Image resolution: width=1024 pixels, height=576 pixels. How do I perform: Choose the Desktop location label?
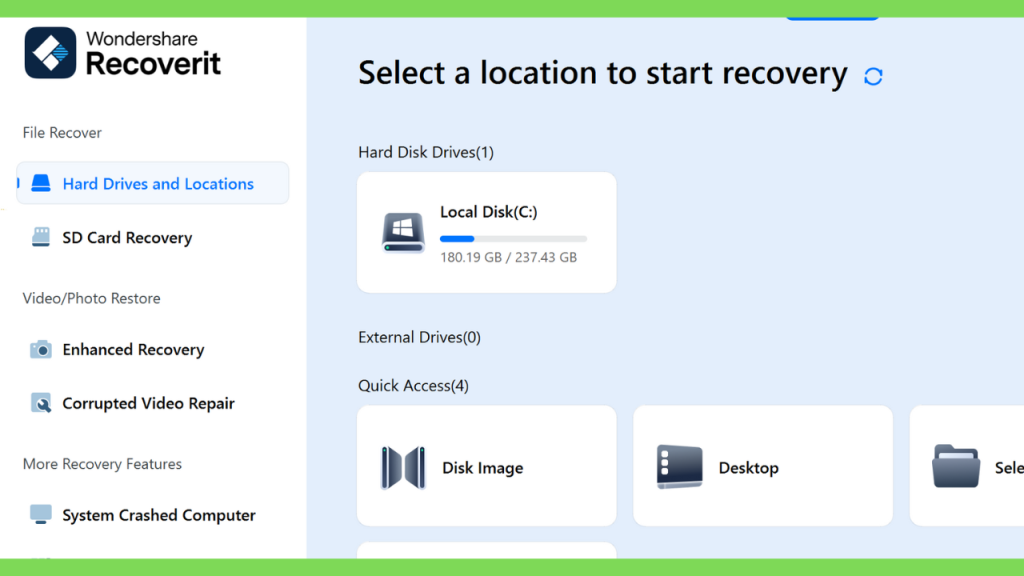coord(748,468)
